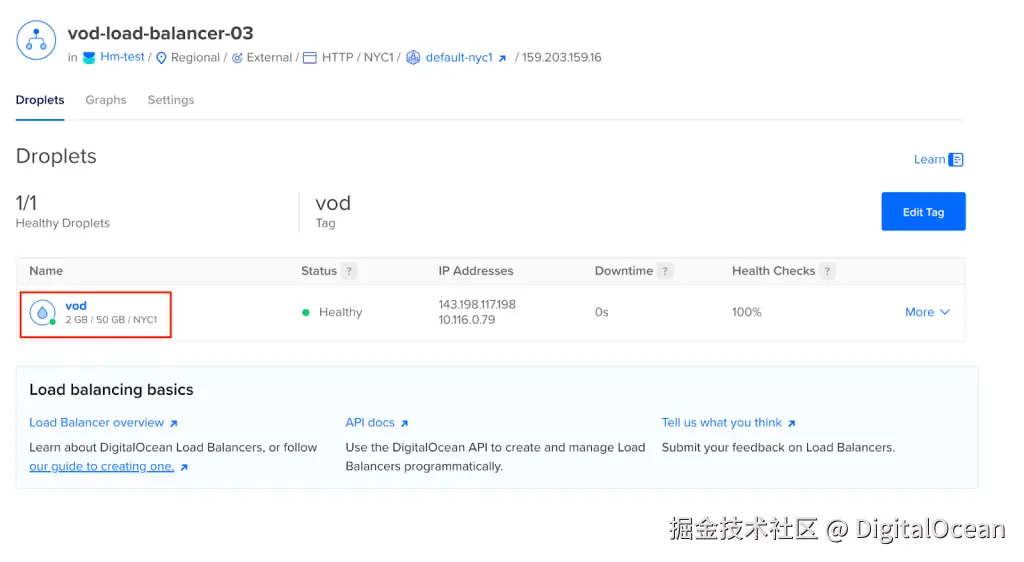Screen dimensions: 1024x562
Task: Click the VPC icon beside default-nyc1
Action: pyautogui.click(x=413, y=57)
